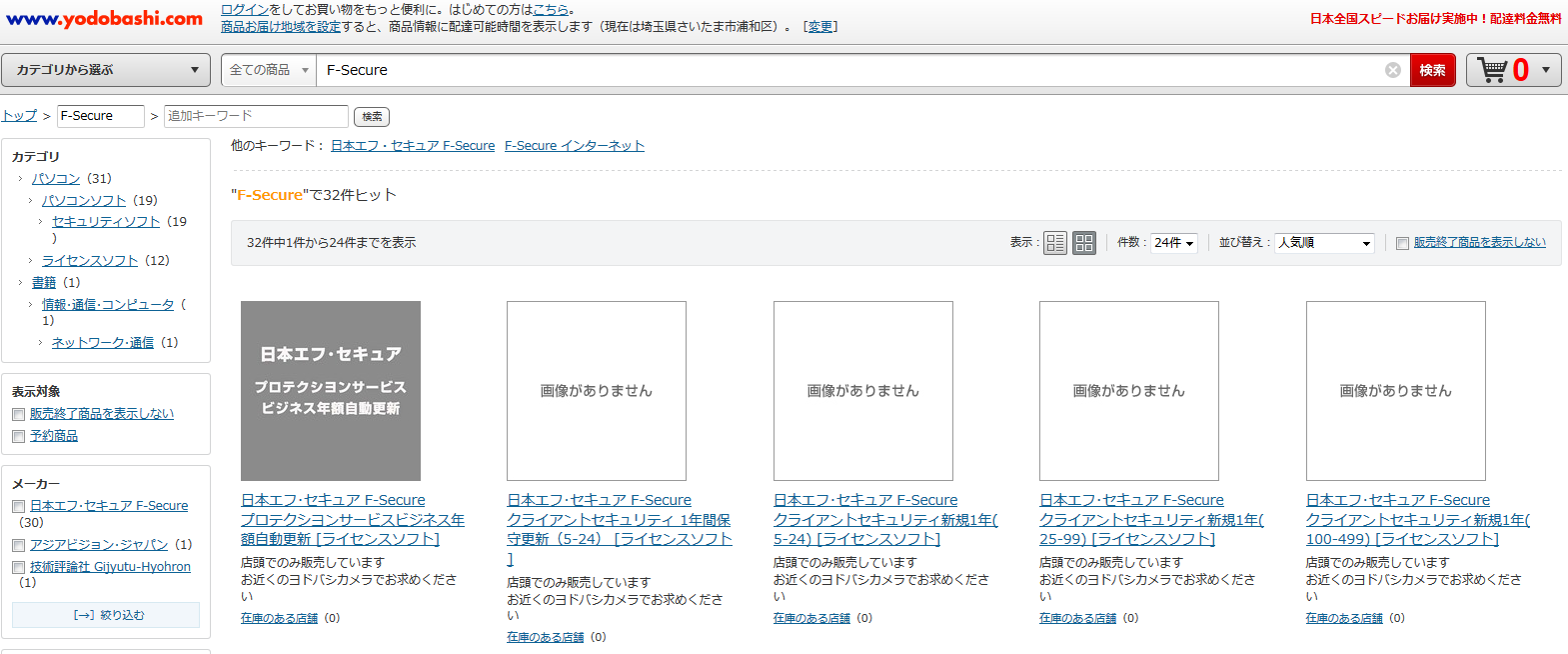Check the 技術評論社 Gijyutu-Hyohron maker checkbox
The height and width of the screenshot is (654, 1568).
click(18, 568)
